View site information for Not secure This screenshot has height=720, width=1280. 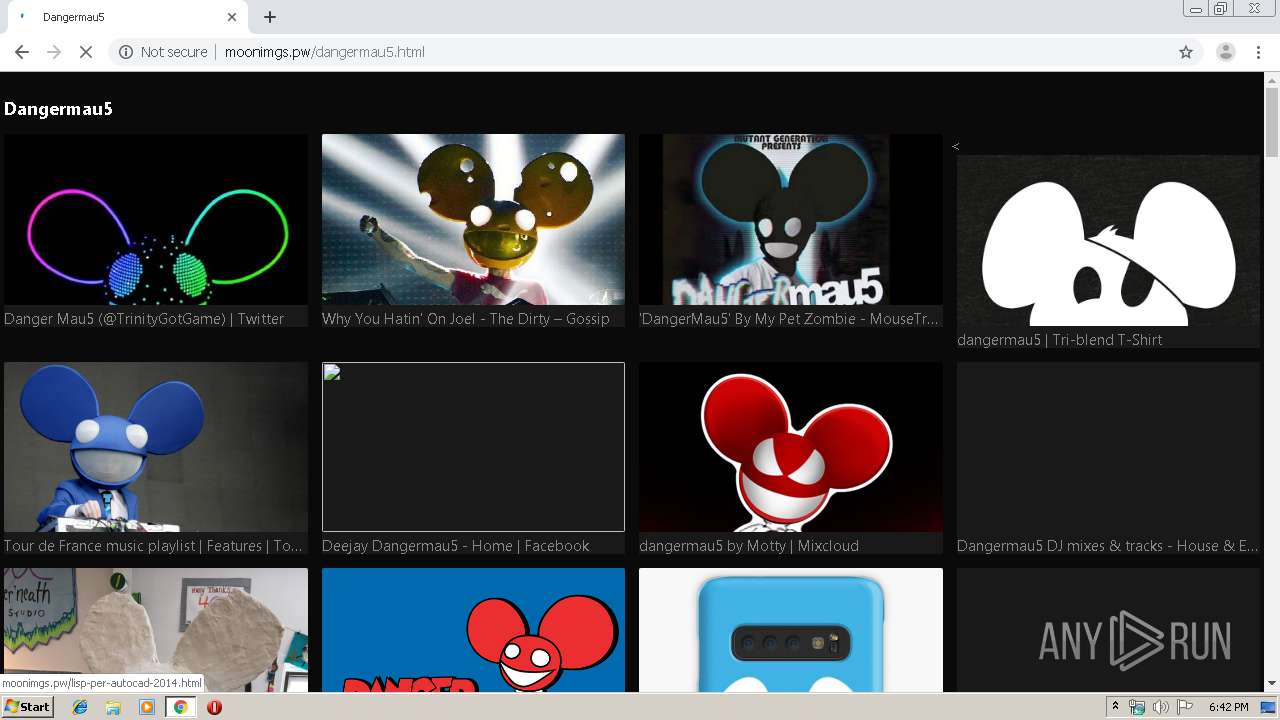pos(163,52)
